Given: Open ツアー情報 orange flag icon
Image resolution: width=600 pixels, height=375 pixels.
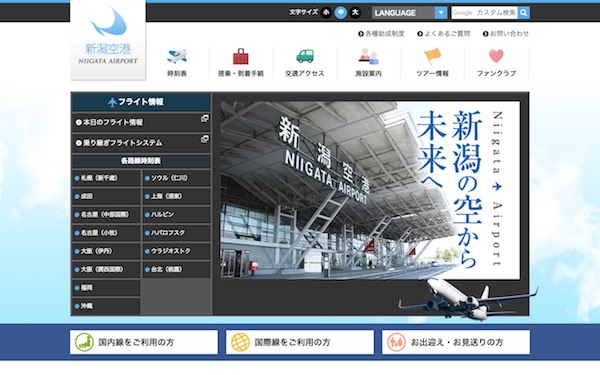Looking at the screenshot, I should point(432,56).
